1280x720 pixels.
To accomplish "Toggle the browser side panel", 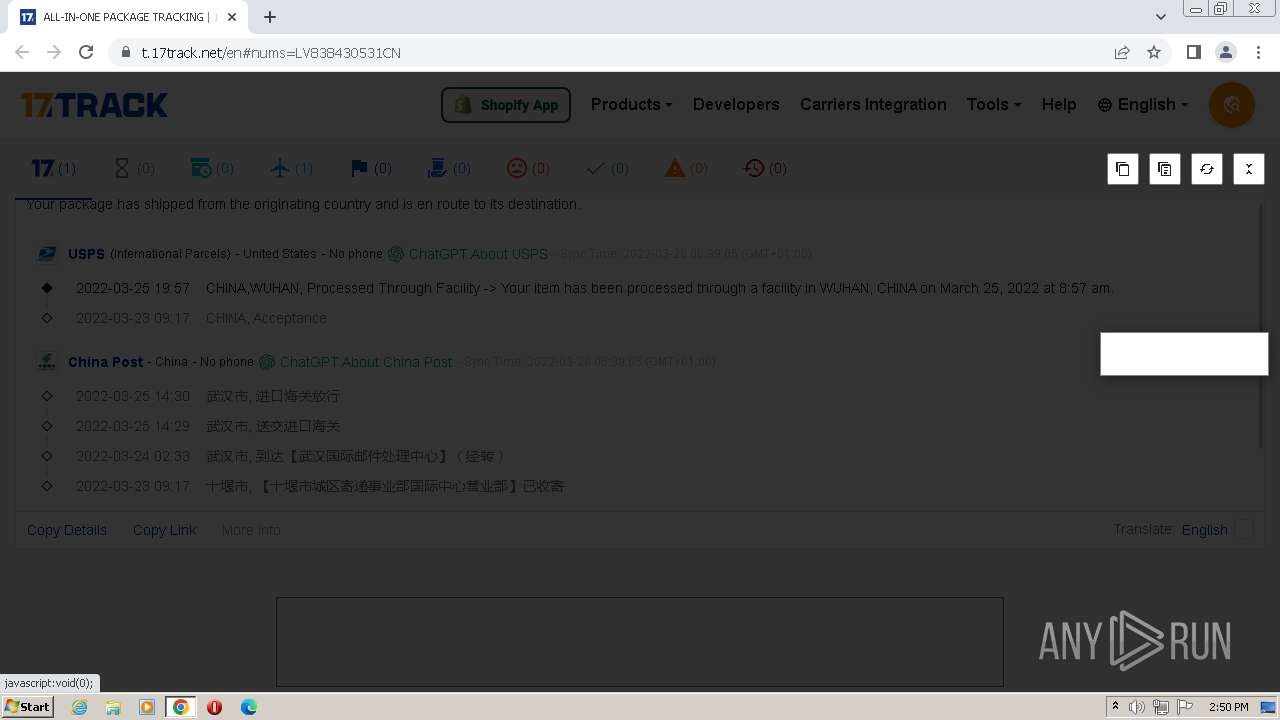I will [1193, 53].
